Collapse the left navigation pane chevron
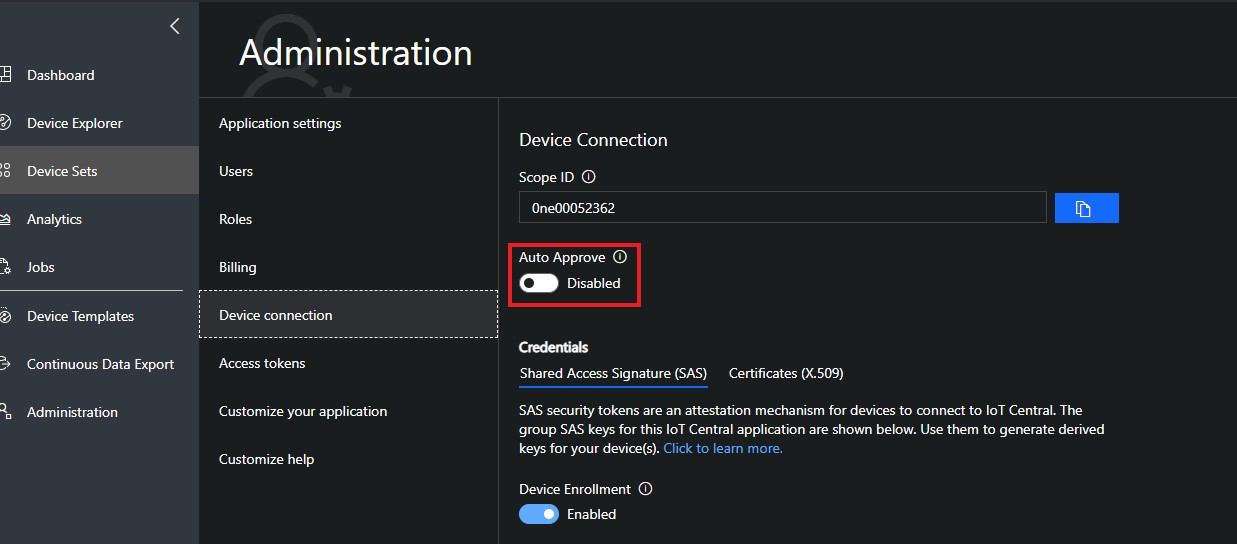Viewport: 1237px width, 544px height. (x=175, y=27)
